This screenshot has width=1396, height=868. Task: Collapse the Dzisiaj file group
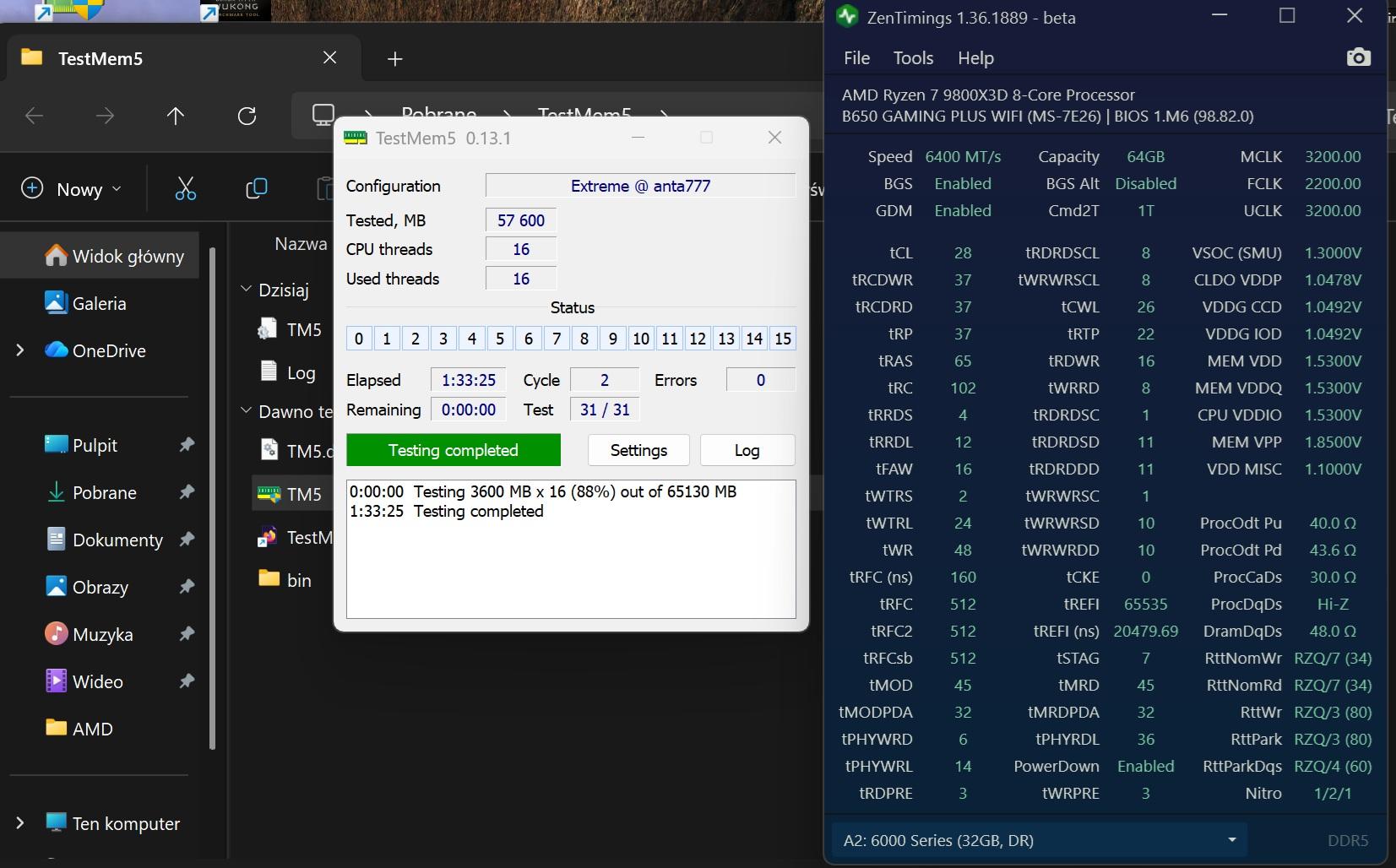[x=247, y=290]
